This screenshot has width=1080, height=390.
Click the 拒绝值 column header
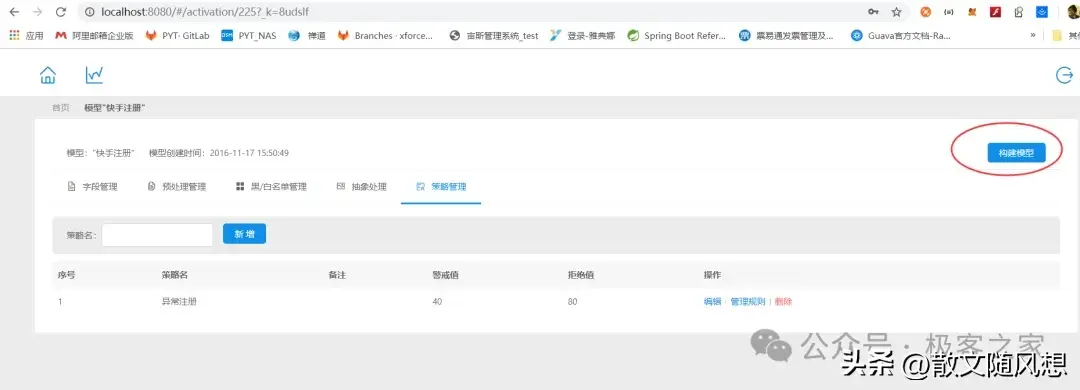click(x=581, y=275)
